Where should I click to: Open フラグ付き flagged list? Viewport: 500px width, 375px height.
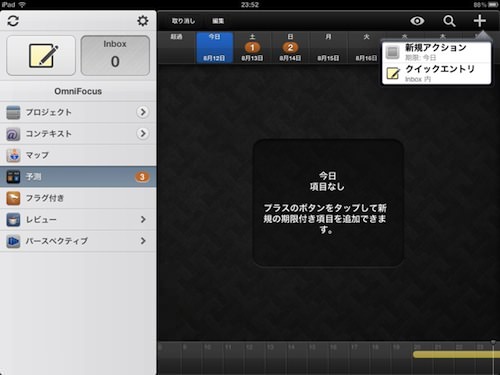(x=78, y=198)
